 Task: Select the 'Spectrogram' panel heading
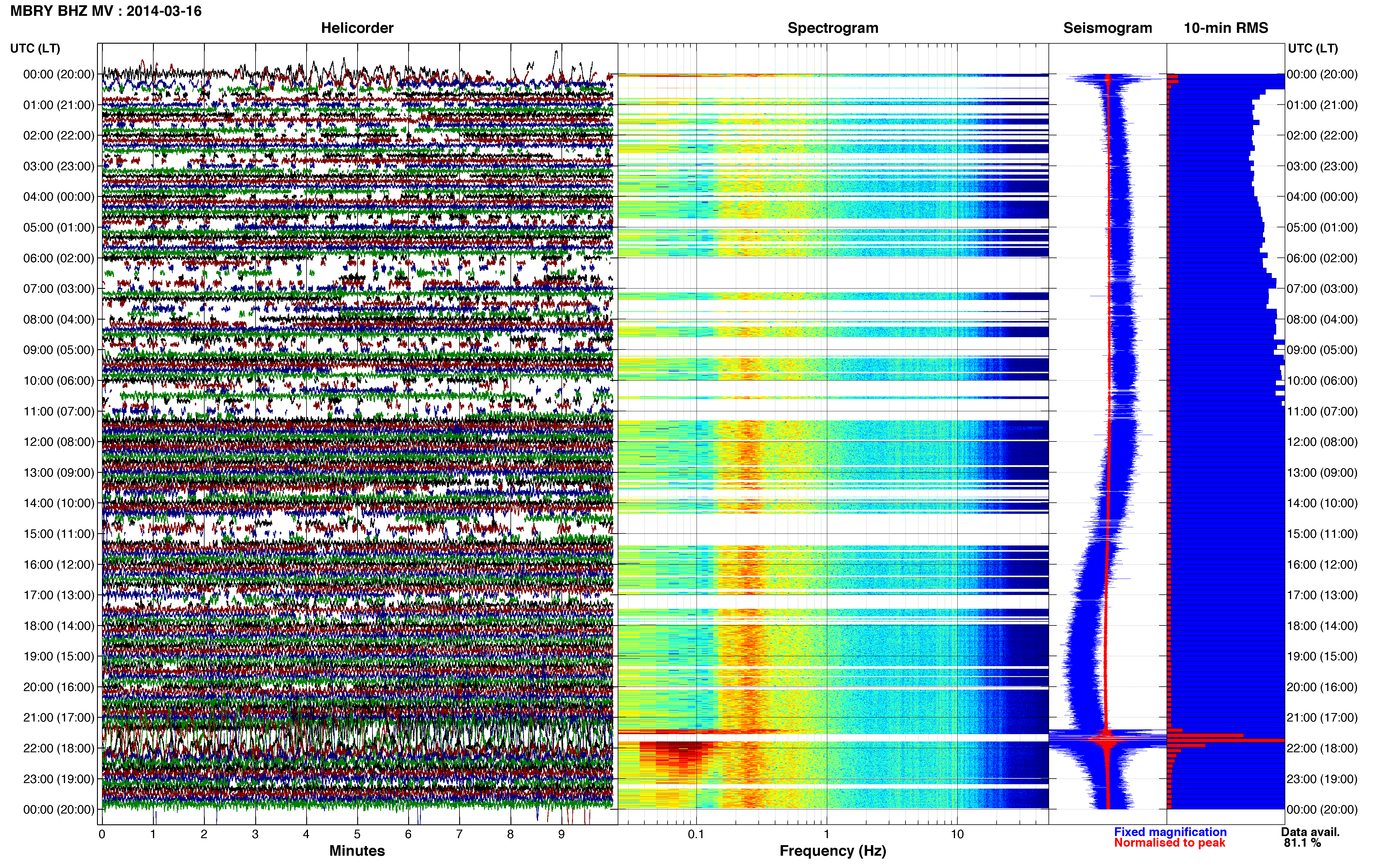(x=833, y=28)
